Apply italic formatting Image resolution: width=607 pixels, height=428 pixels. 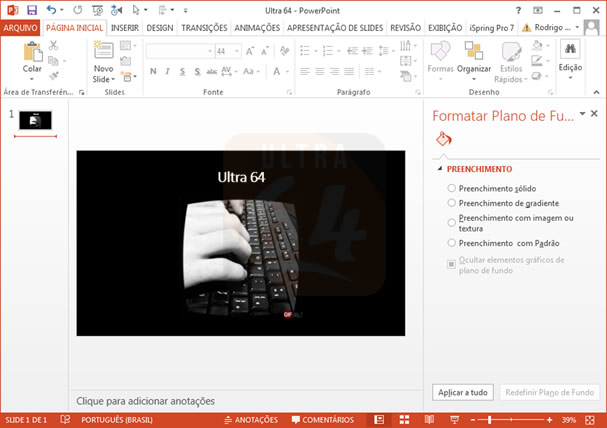(167, 72)
